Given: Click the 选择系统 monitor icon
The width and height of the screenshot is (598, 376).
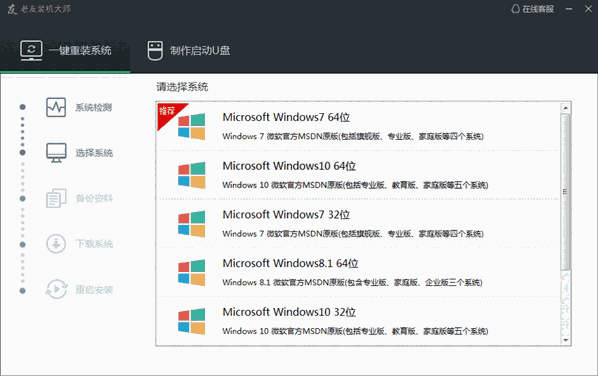Looking at the screenshot, I should pos(56,153).
